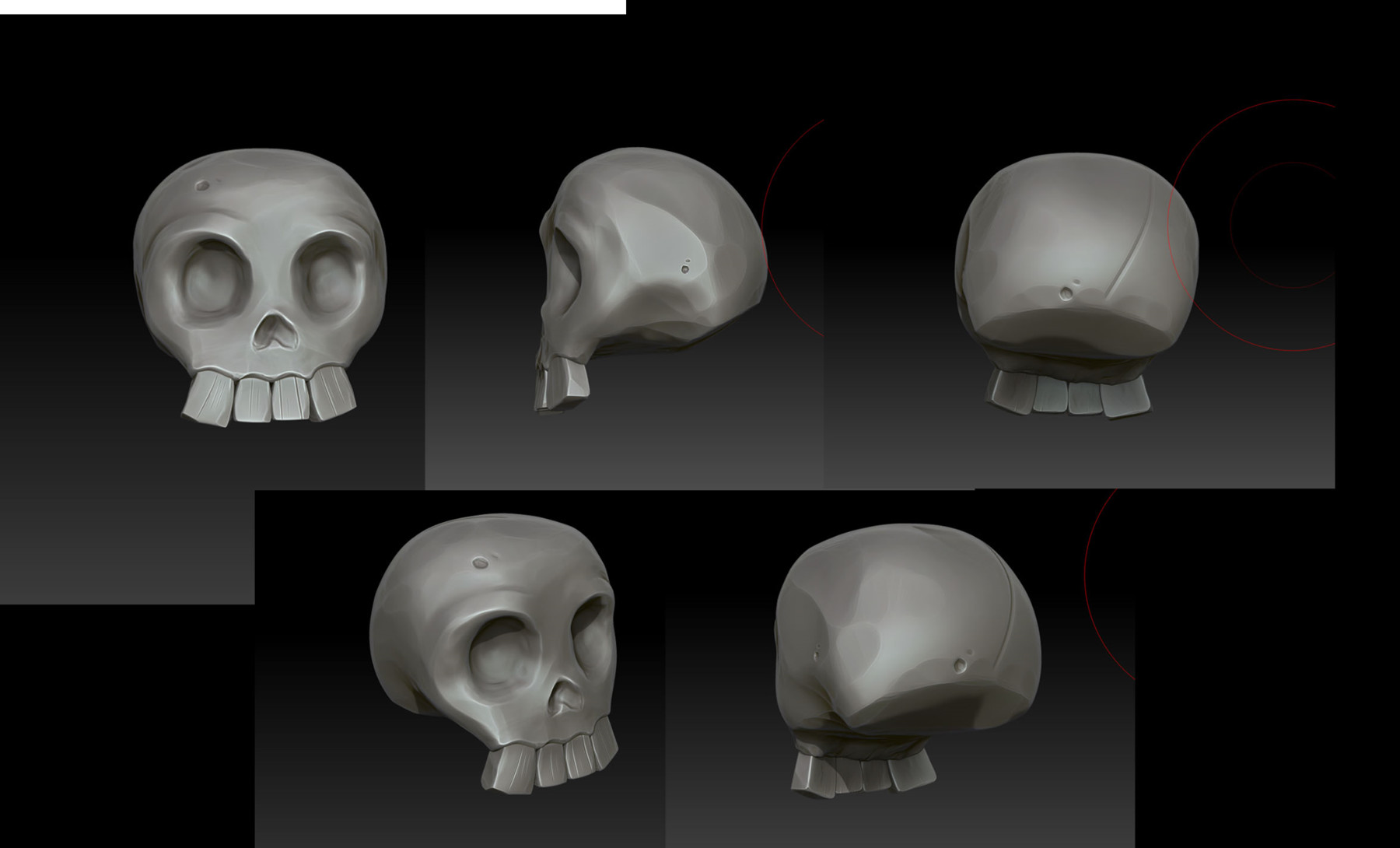Click the white bar at the top
This screenshot has width=1400, height=848.
(x=311, y=5)
